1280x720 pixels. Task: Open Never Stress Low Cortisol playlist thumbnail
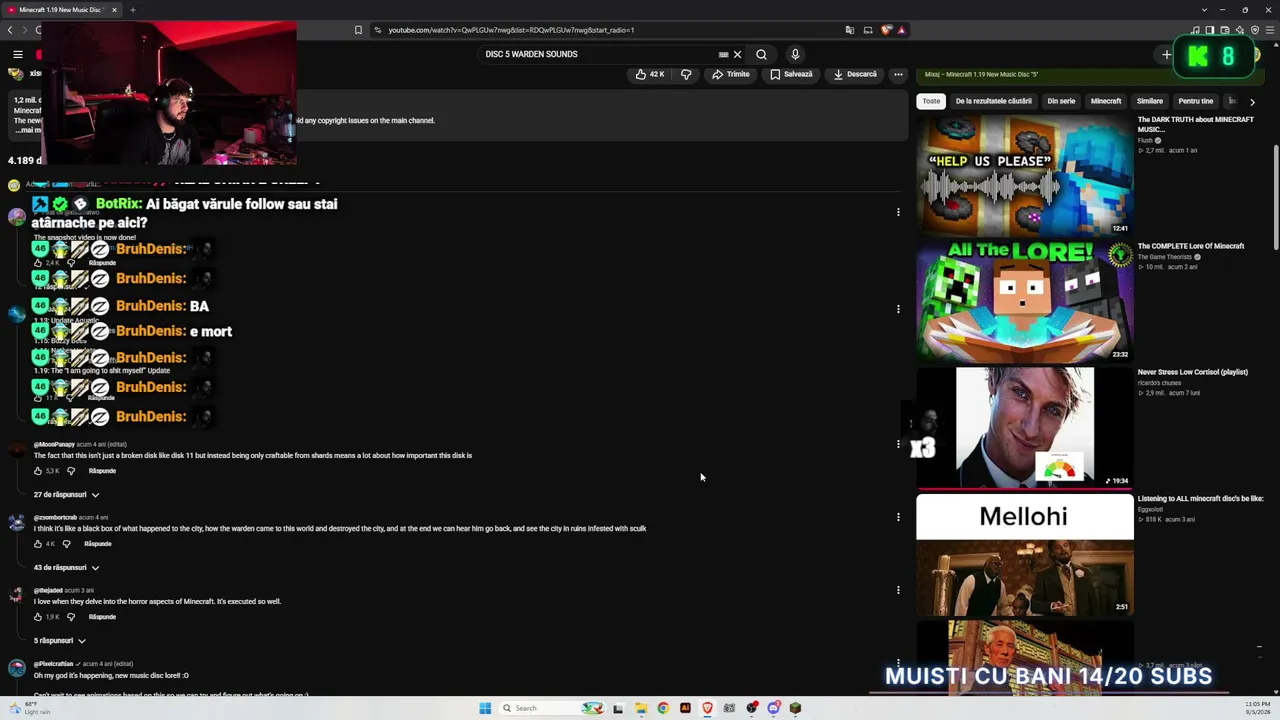1025,427
